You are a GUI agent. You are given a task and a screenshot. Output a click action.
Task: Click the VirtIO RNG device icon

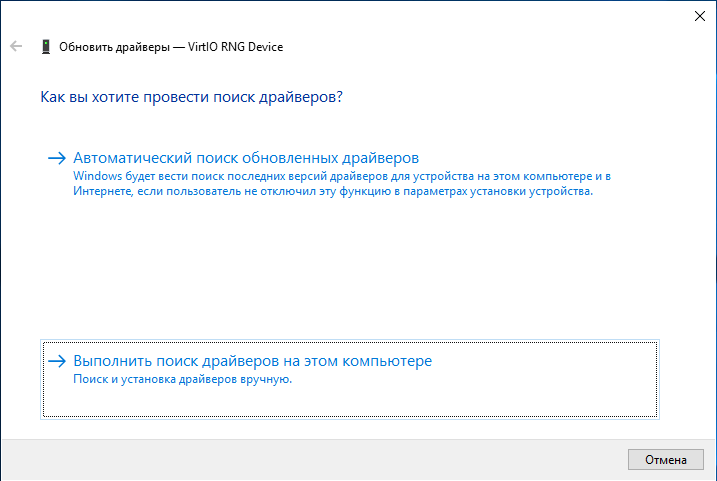pos(46,47)
